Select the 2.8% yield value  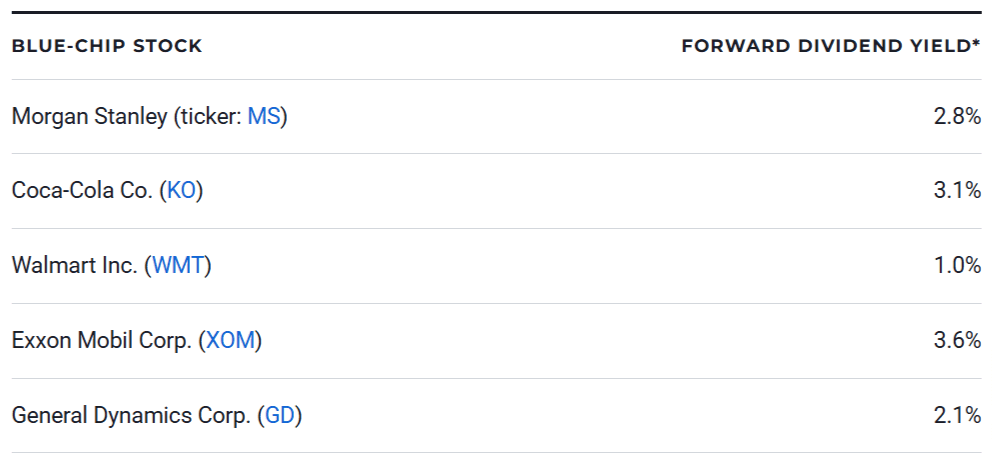pos(957,116)
